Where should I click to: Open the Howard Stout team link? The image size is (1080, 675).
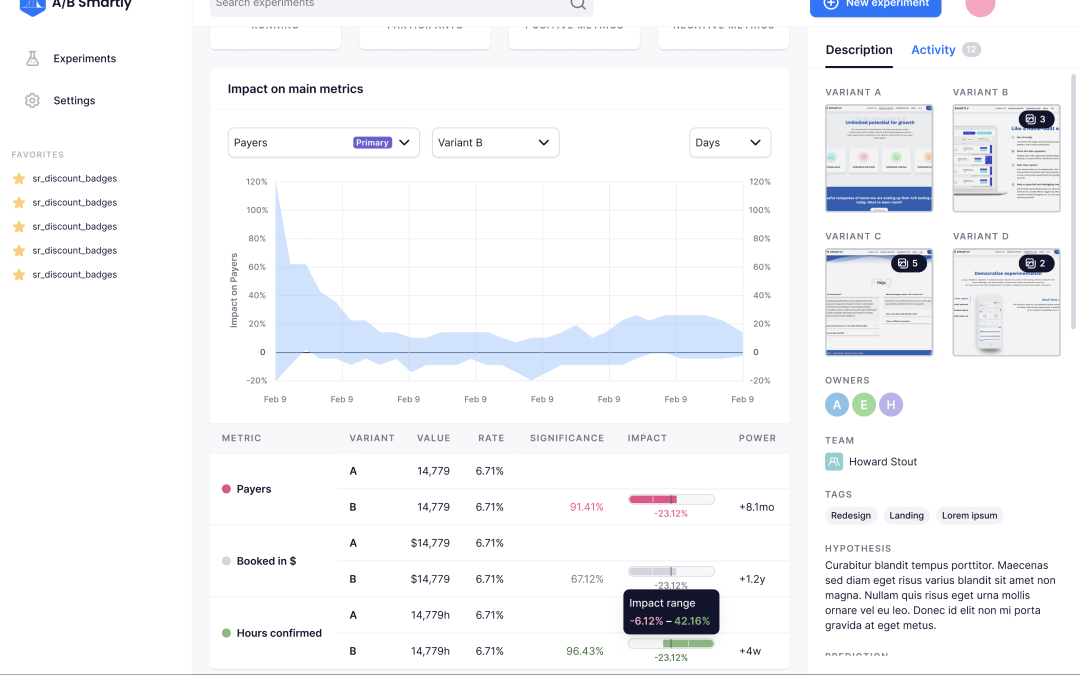[882, 461]
